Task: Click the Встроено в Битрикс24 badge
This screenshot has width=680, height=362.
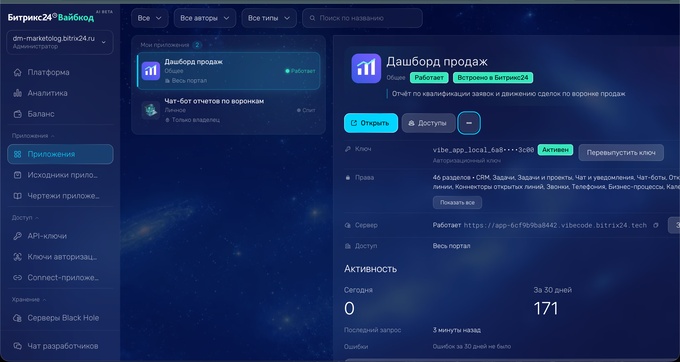Action: 493,78
